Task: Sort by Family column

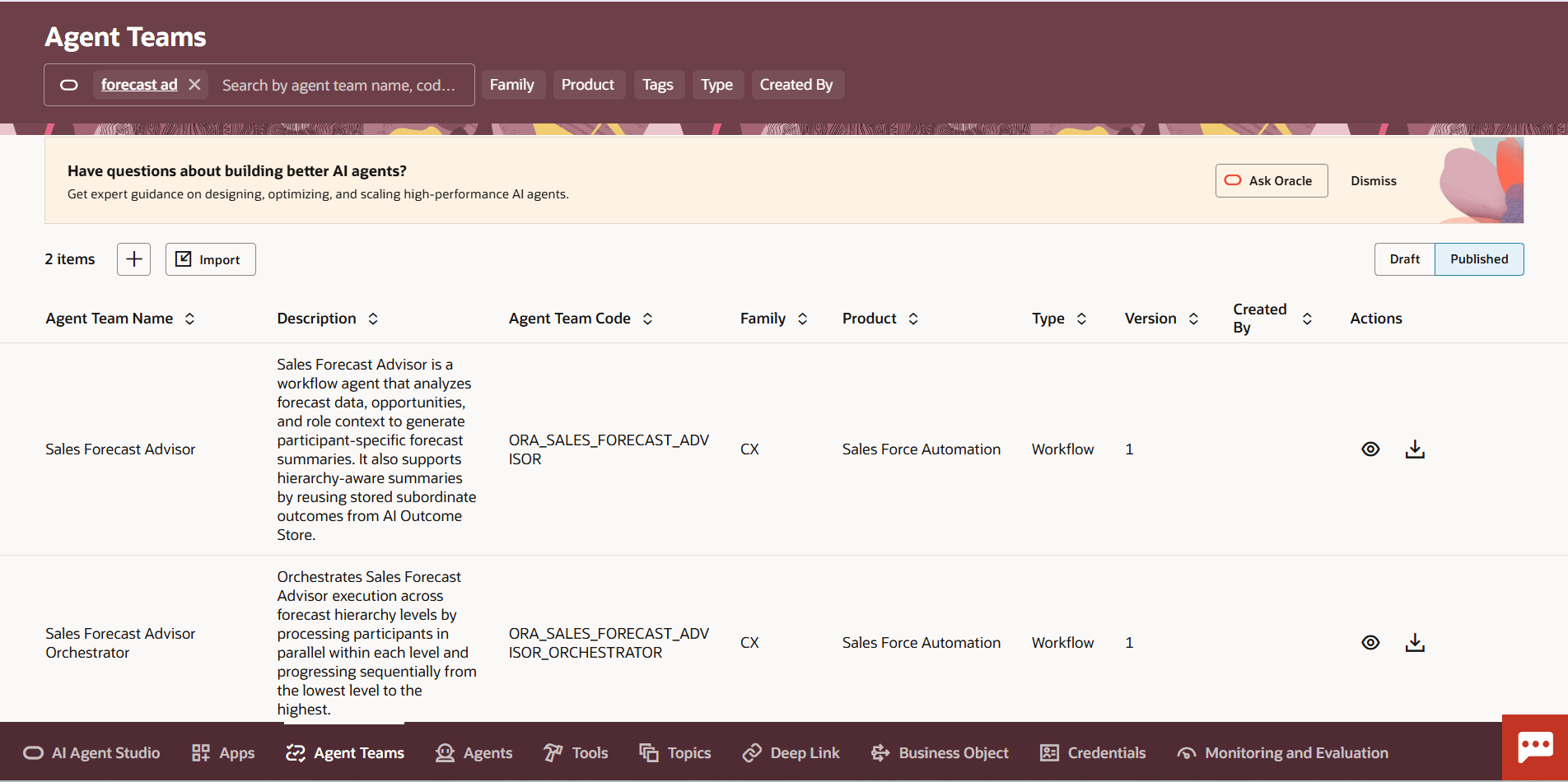Action: coord(803,319)
